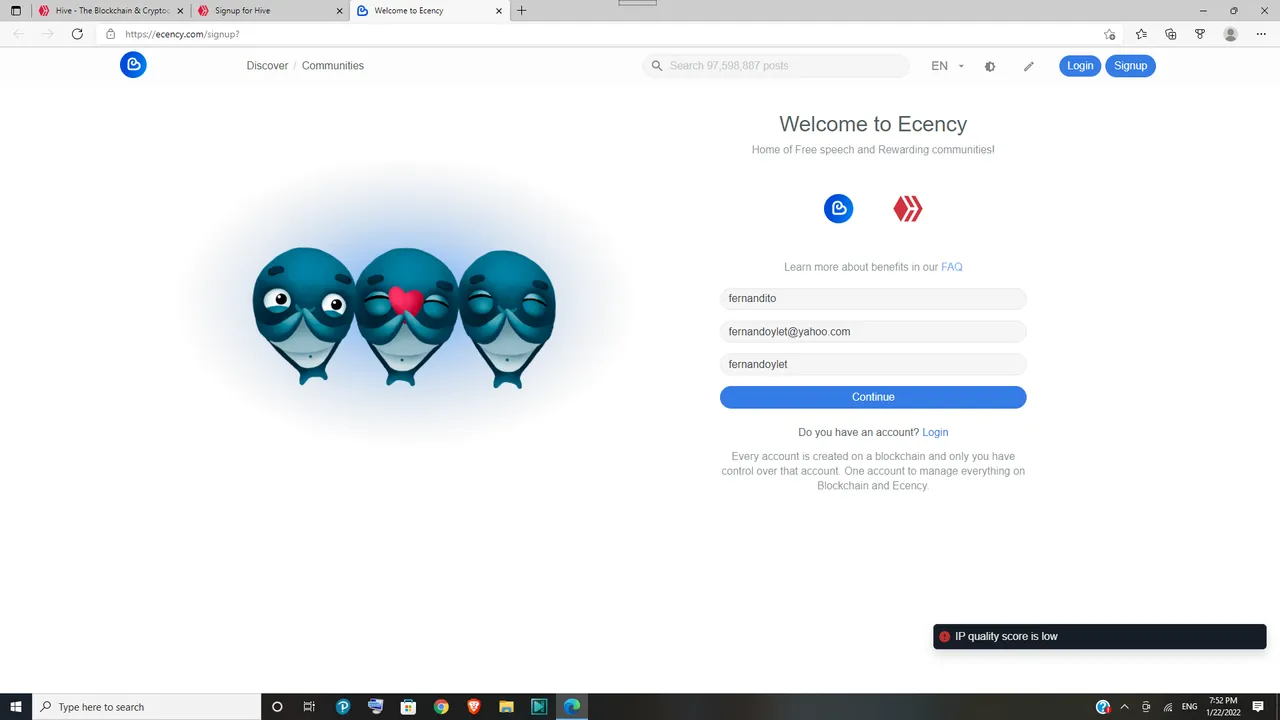Click the header Login button
This screenshot has width=1280, height=720.
tap(1080, 66)
